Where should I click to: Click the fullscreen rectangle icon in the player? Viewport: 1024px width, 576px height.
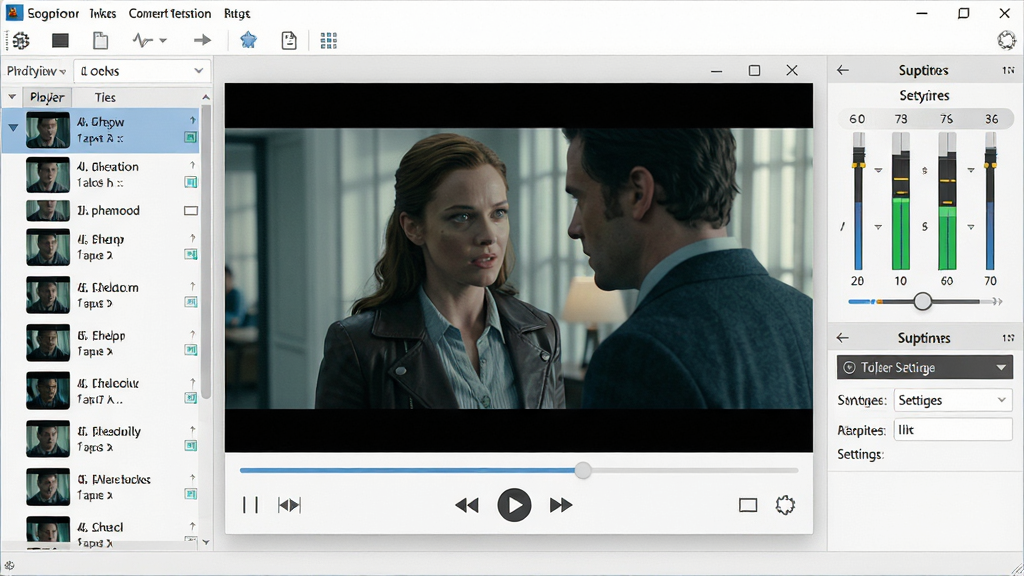(748, 505)
